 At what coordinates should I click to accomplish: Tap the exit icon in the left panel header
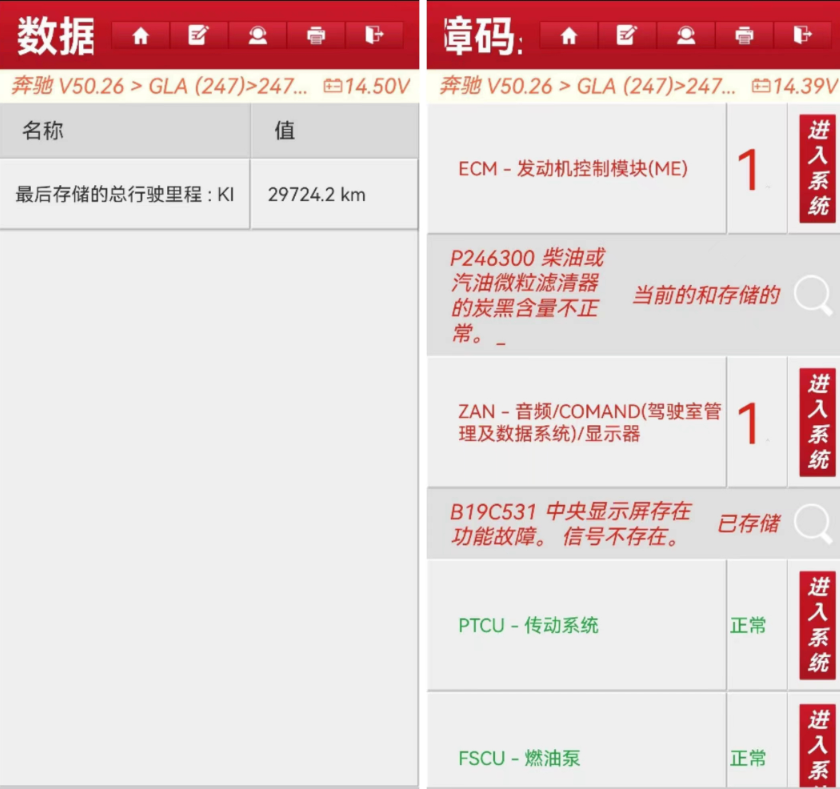point(374,36)
